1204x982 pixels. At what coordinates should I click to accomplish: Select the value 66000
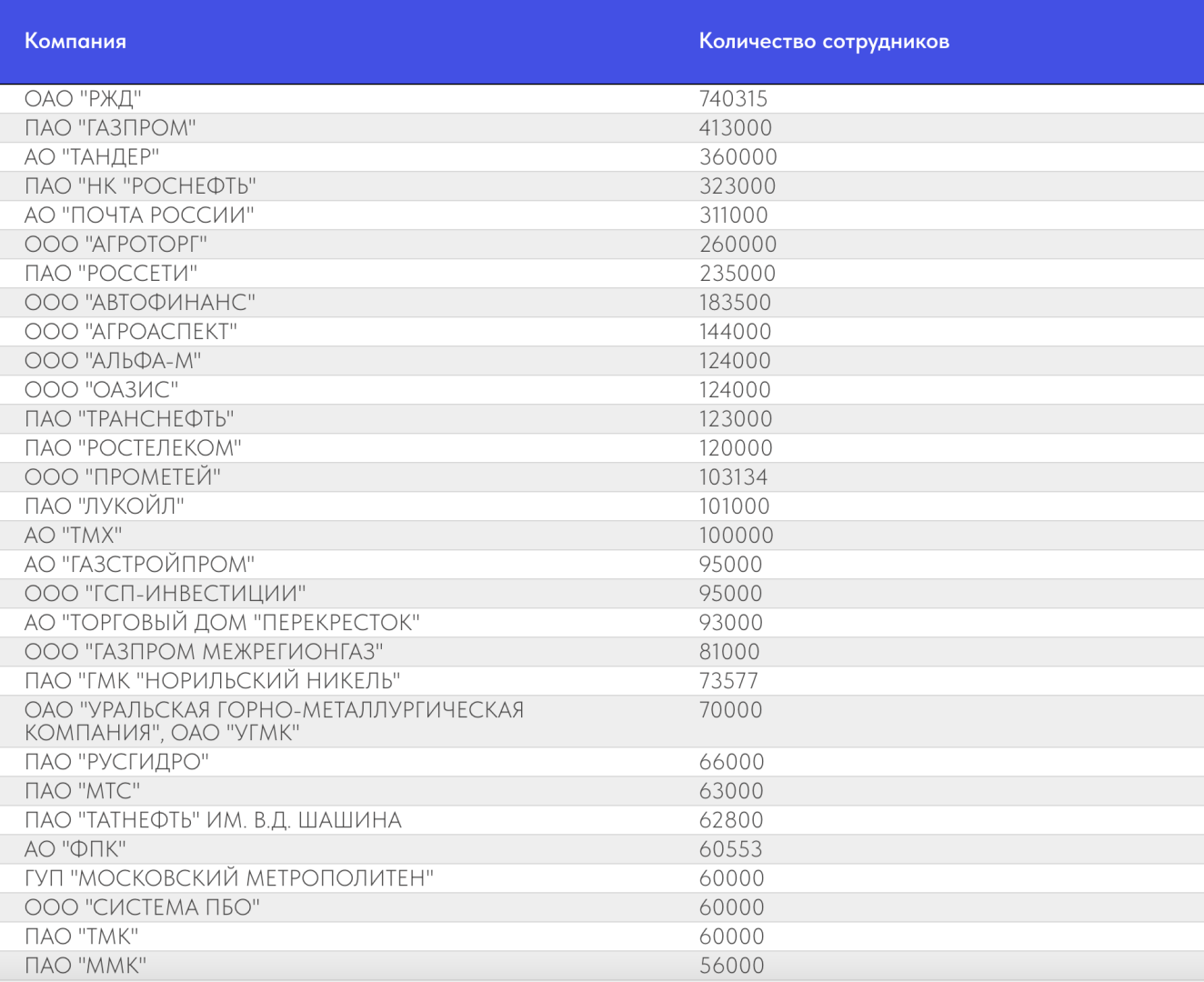coord(730,761)
